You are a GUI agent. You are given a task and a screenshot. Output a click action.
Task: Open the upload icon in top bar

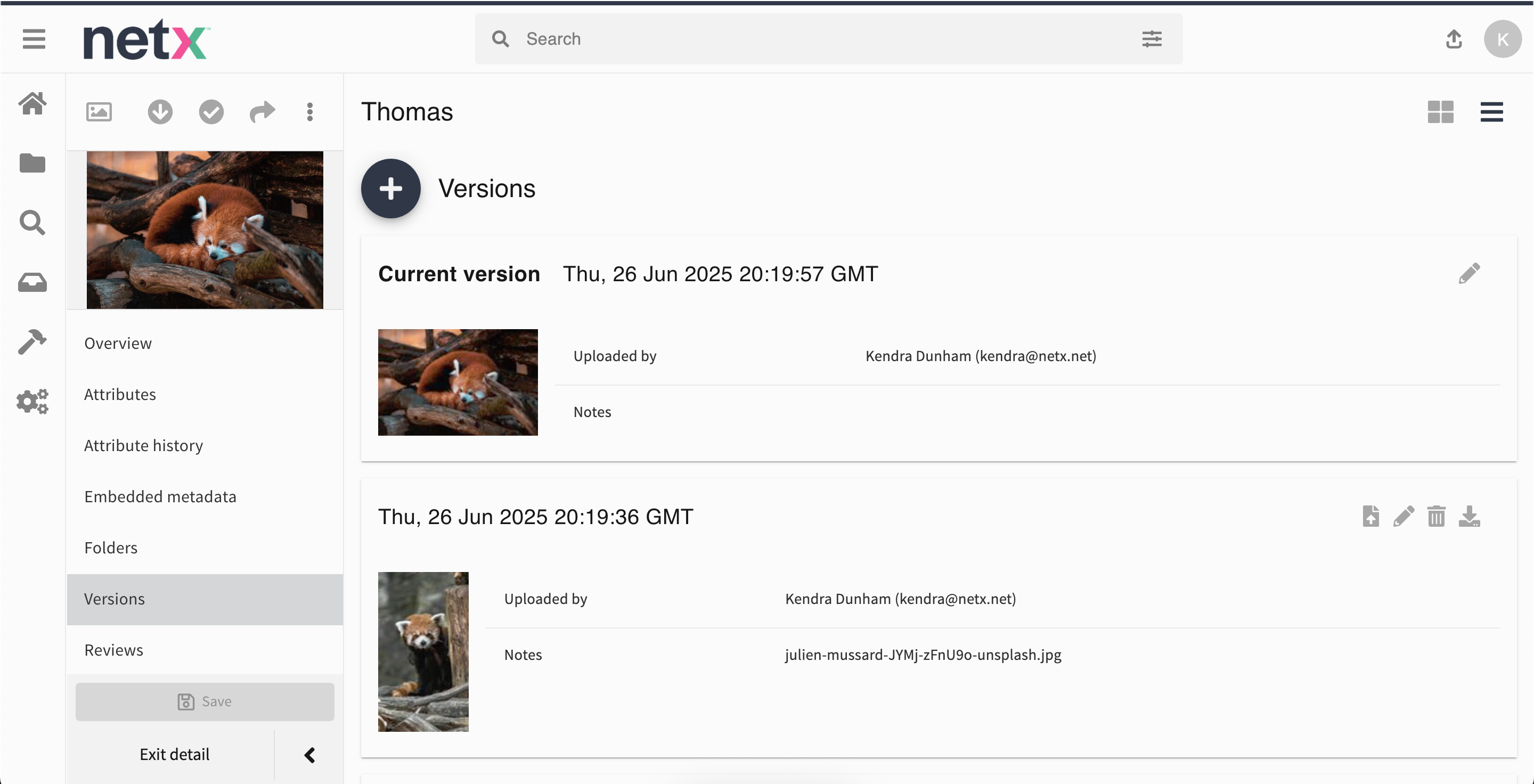[x=1454, y=39]
